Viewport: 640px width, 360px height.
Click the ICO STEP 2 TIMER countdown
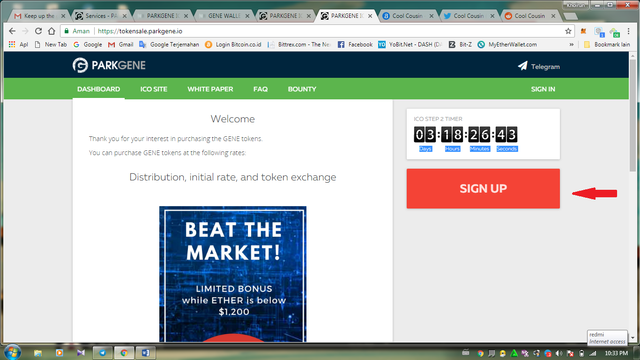click(x=466, y=135)
